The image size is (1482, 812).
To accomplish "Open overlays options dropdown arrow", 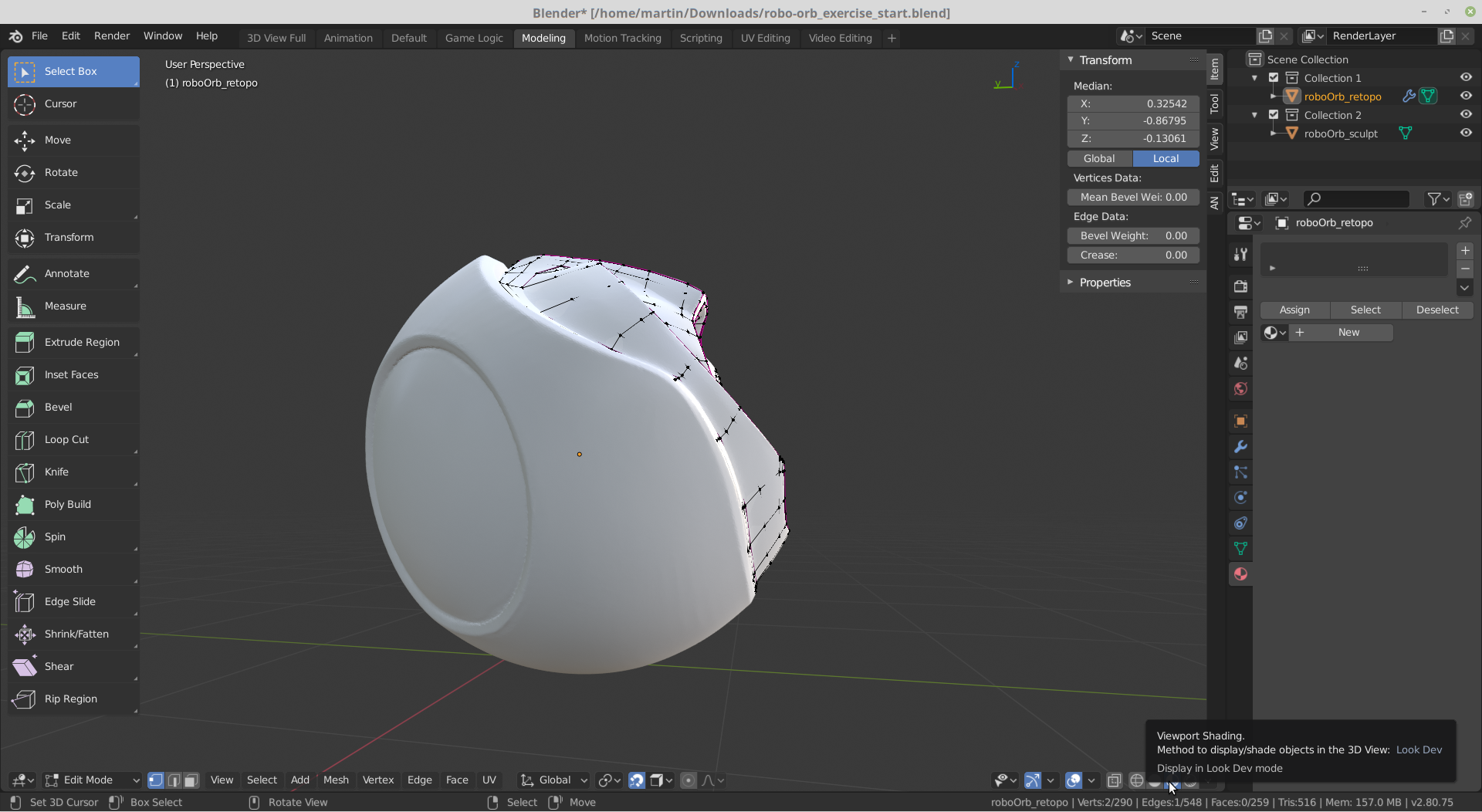I will (1091, 780).
